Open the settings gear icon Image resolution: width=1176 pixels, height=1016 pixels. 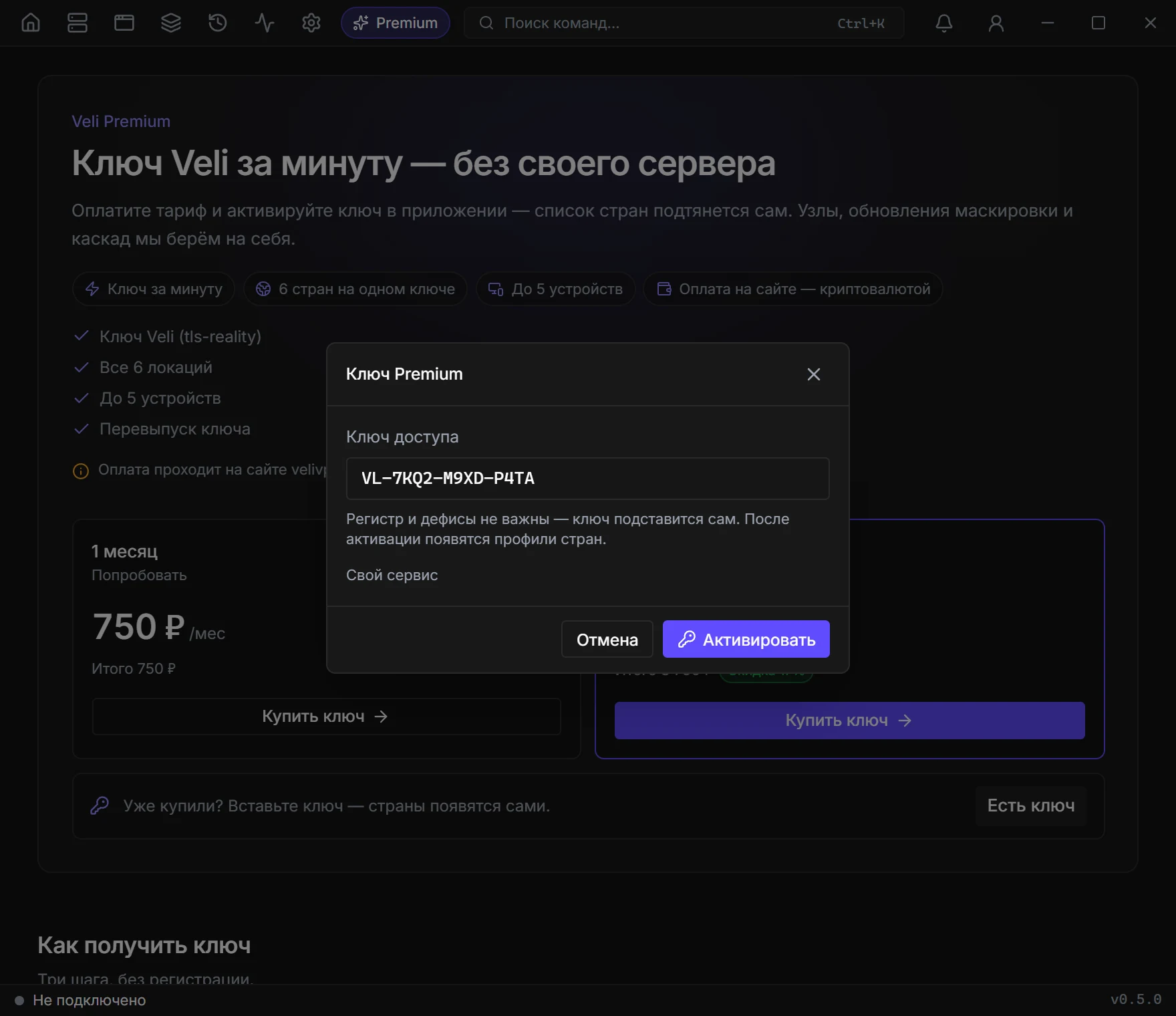pyautogui.click(x=311, y=23)
